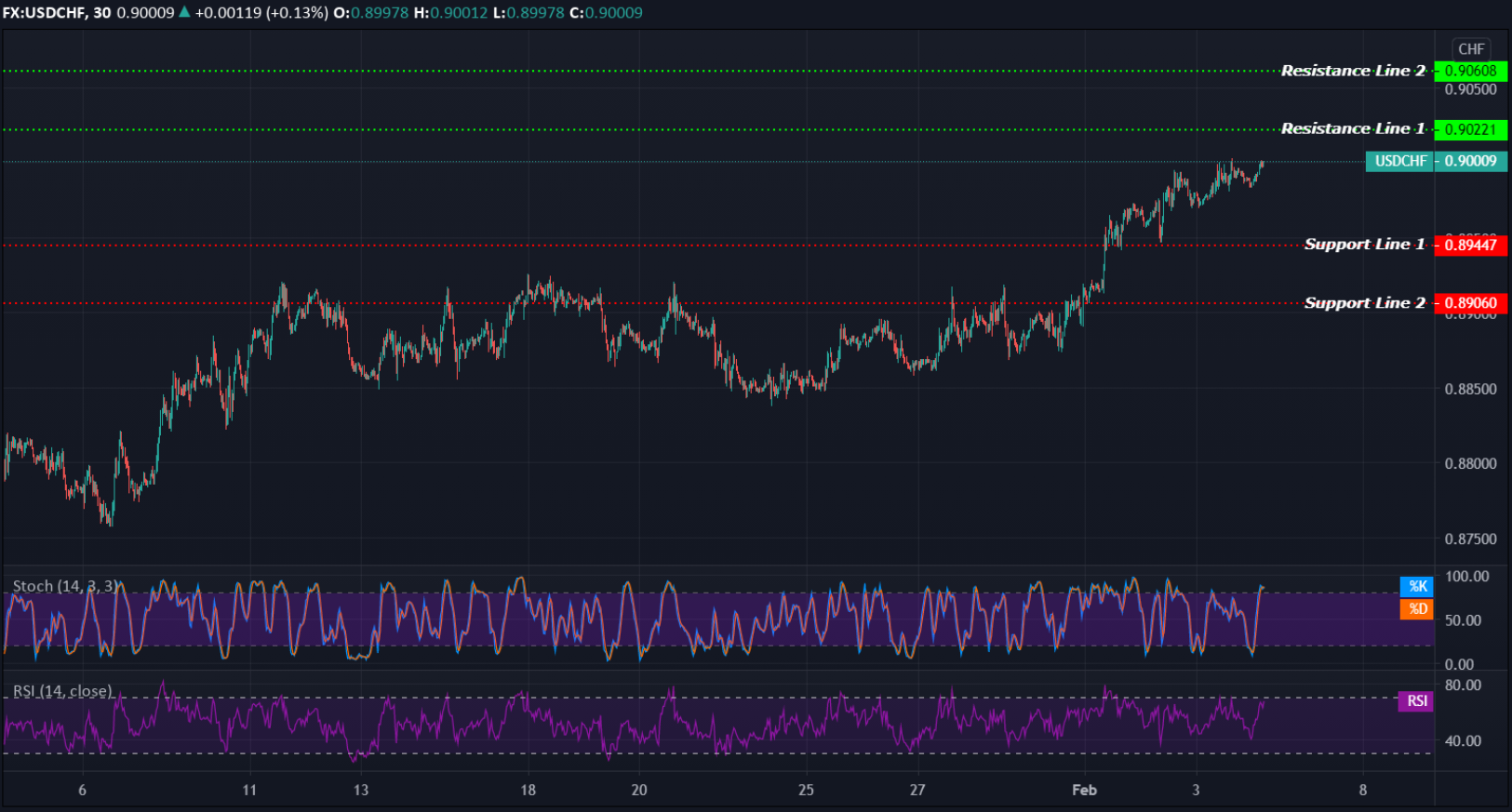Image resolution: width=1512 pixels, height=812 pixels.
Task: Click the 25 date label on time axis
Action: point(806,790)
